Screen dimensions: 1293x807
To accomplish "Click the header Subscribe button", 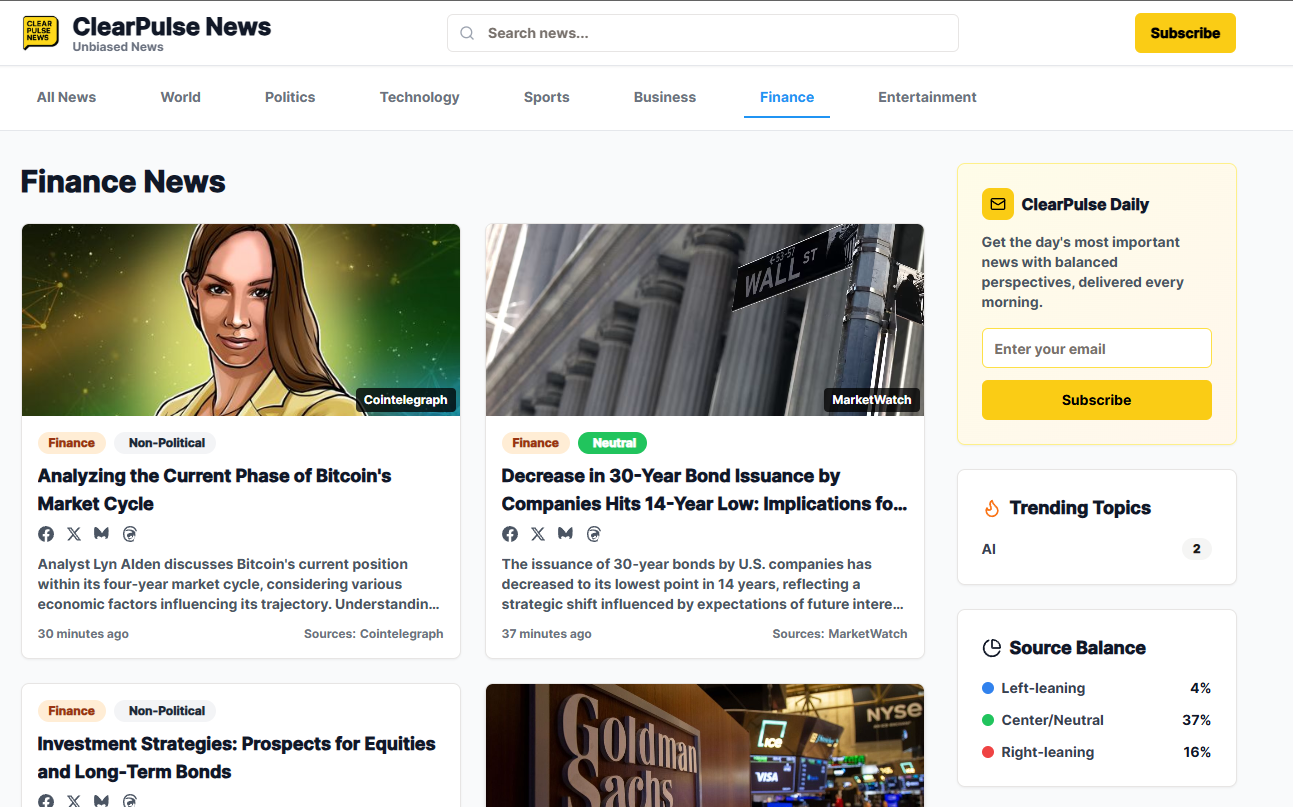I will coord(1185,33).
